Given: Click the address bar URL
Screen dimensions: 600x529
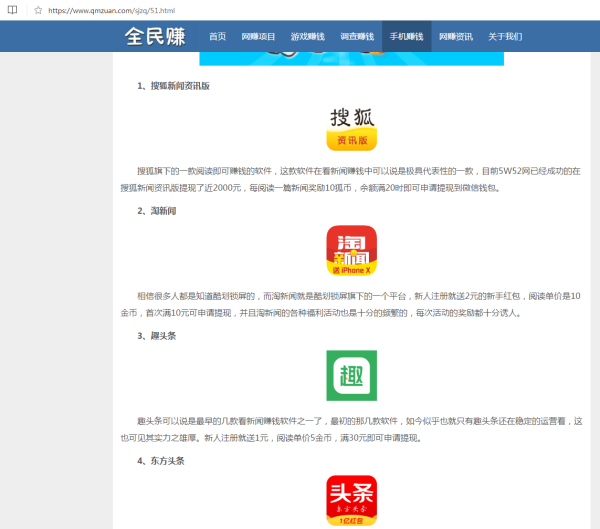Looking at the screenshot, I should [111, 11].
